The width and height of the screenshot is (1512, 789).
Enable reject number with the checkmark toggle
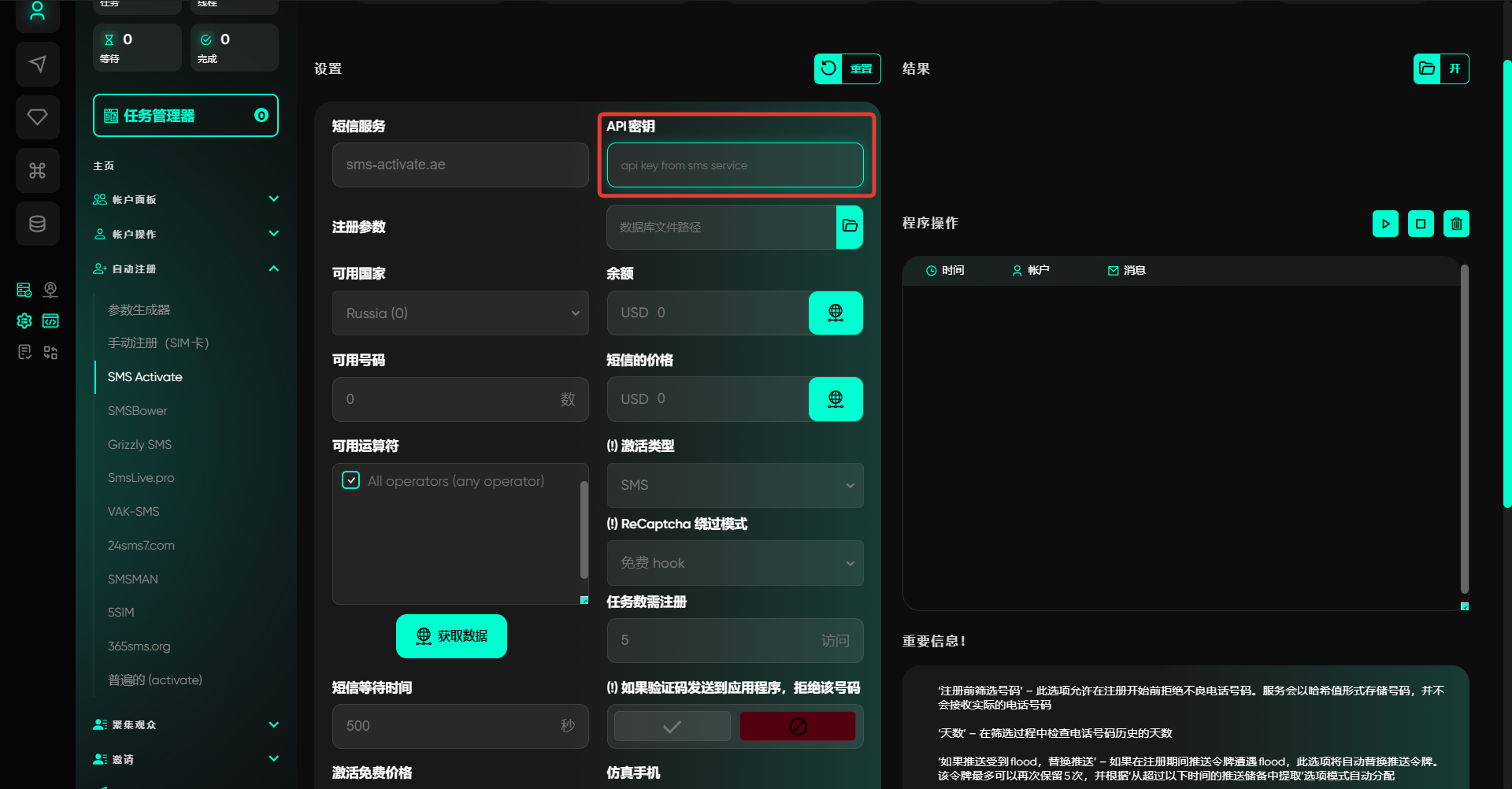point(672,726)
